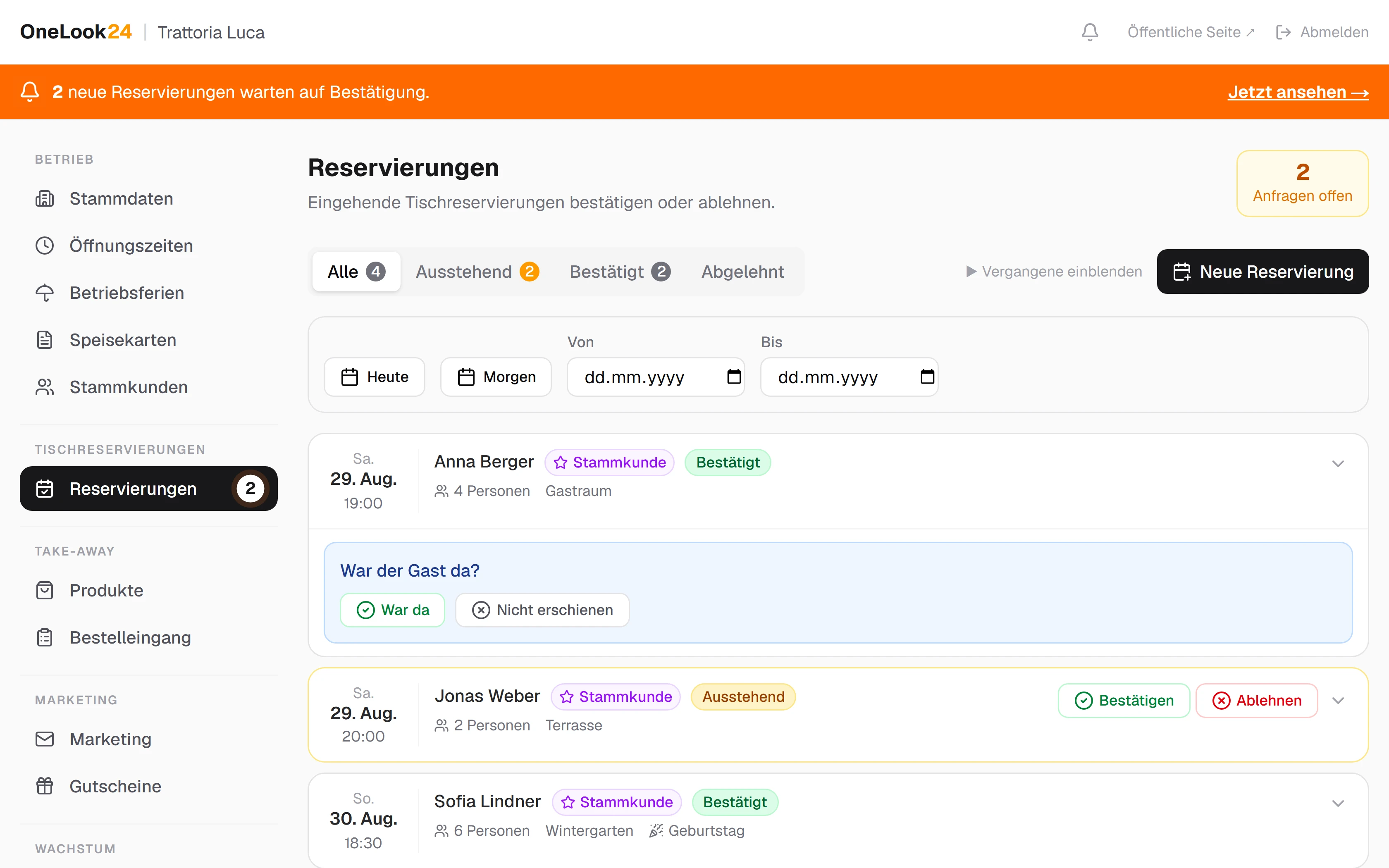
Task: Open Speisekarten in the sidebar
Action: pyautogui.click(x=149, y=340)
